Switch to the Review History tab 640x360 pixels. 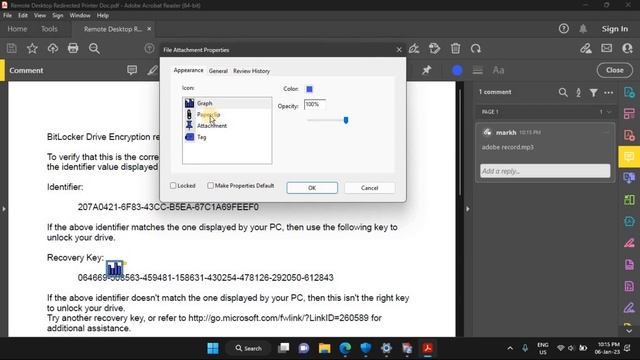click(x=251, y=71)
